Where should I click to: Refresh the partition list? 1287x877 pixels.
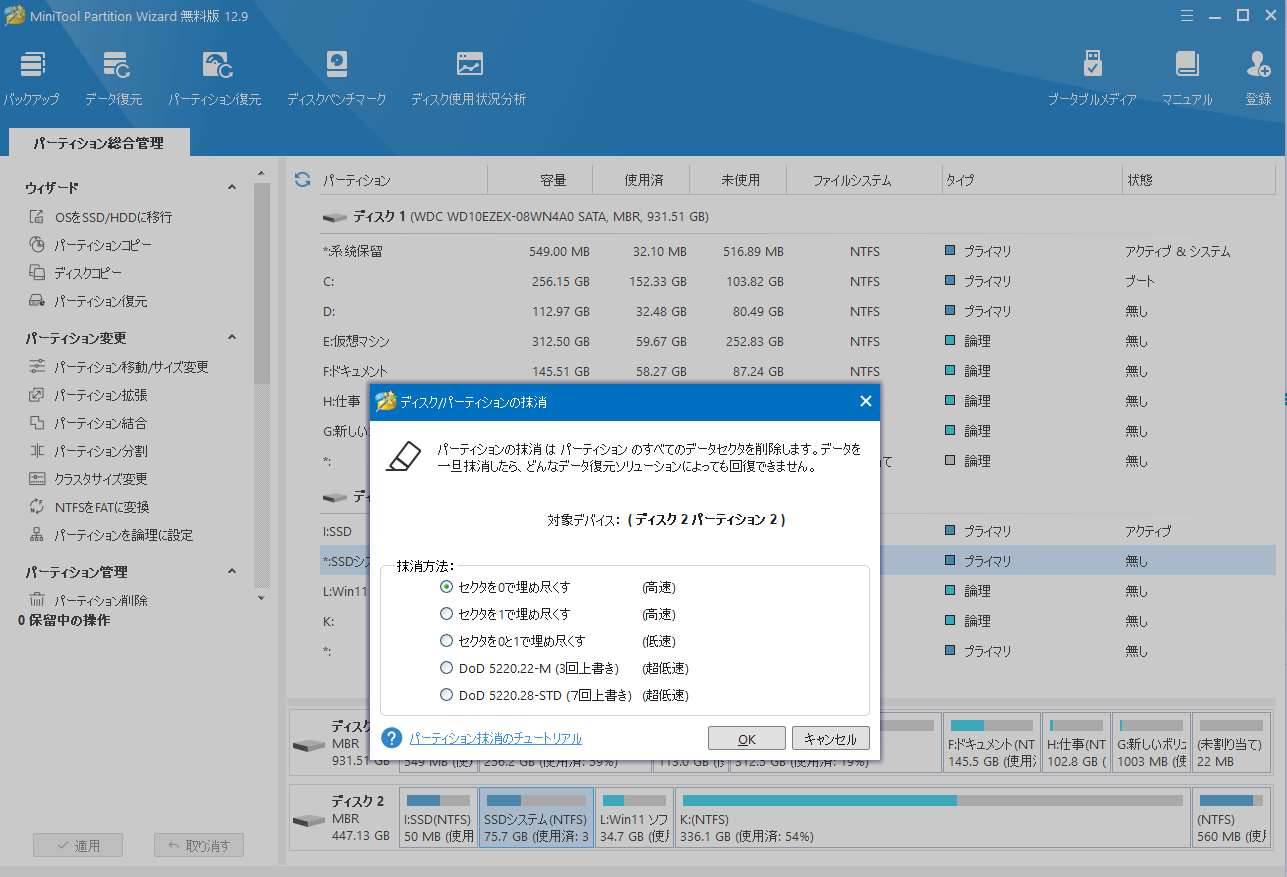tap(302, 180)
